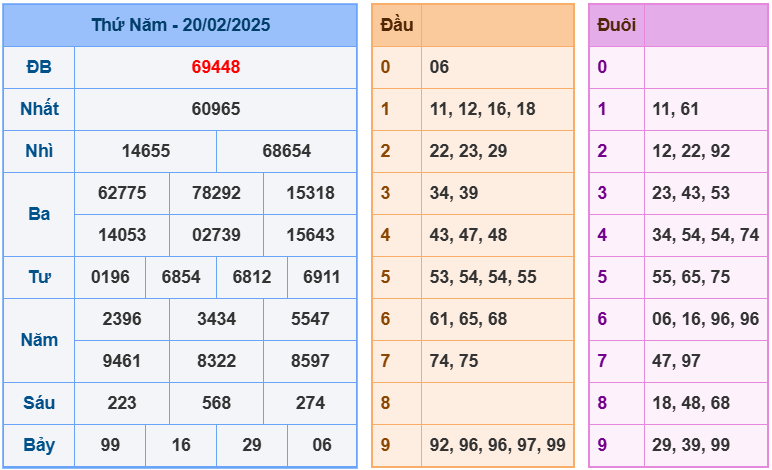Select fifth prize number 8597
The height and width of the screenshot is (470, 772).
pos(310,361)
